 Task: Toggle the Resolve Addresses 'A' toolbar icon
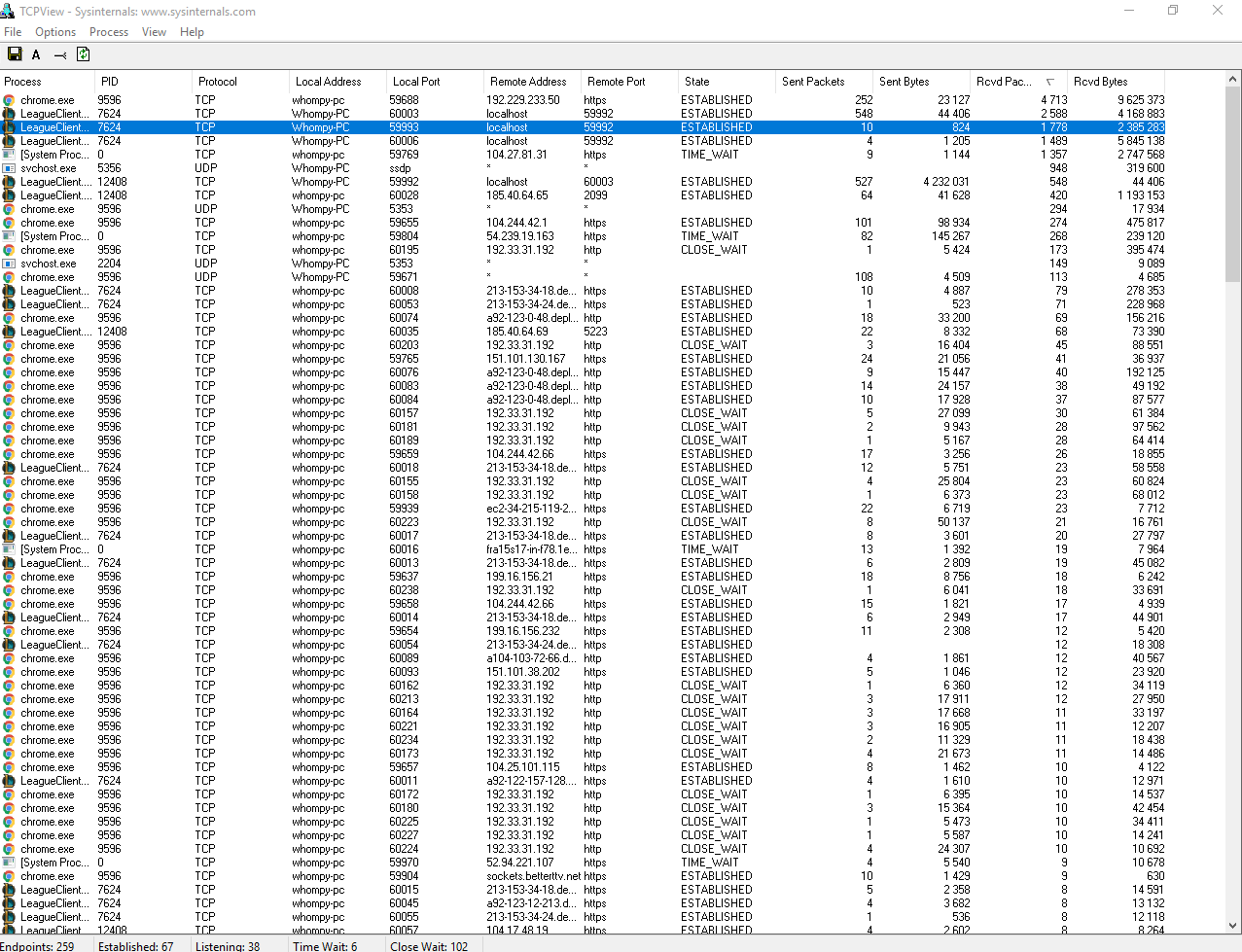coord(36,54)
